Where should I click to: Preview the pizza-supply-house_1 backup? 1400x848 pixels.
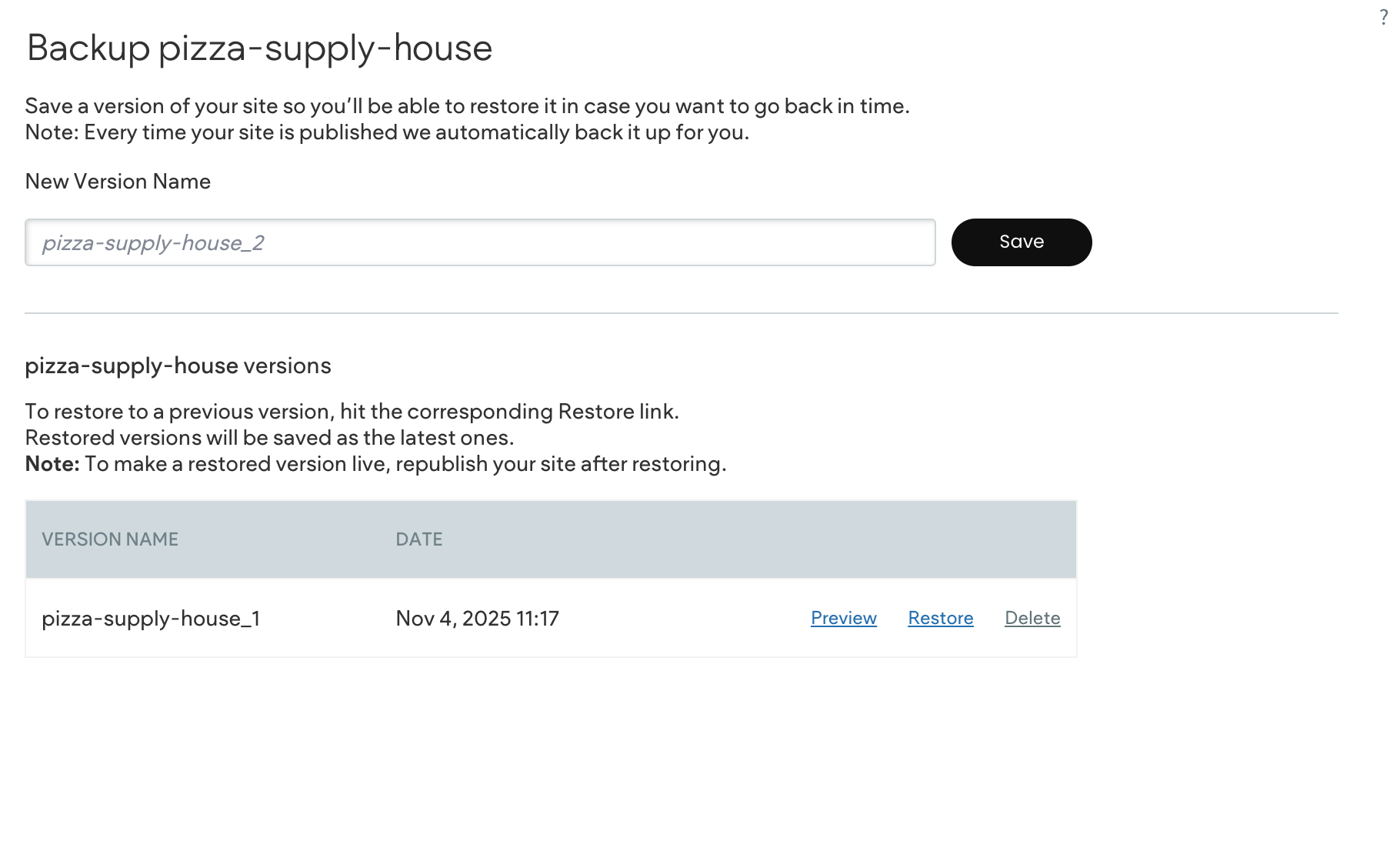coord(842,618)
